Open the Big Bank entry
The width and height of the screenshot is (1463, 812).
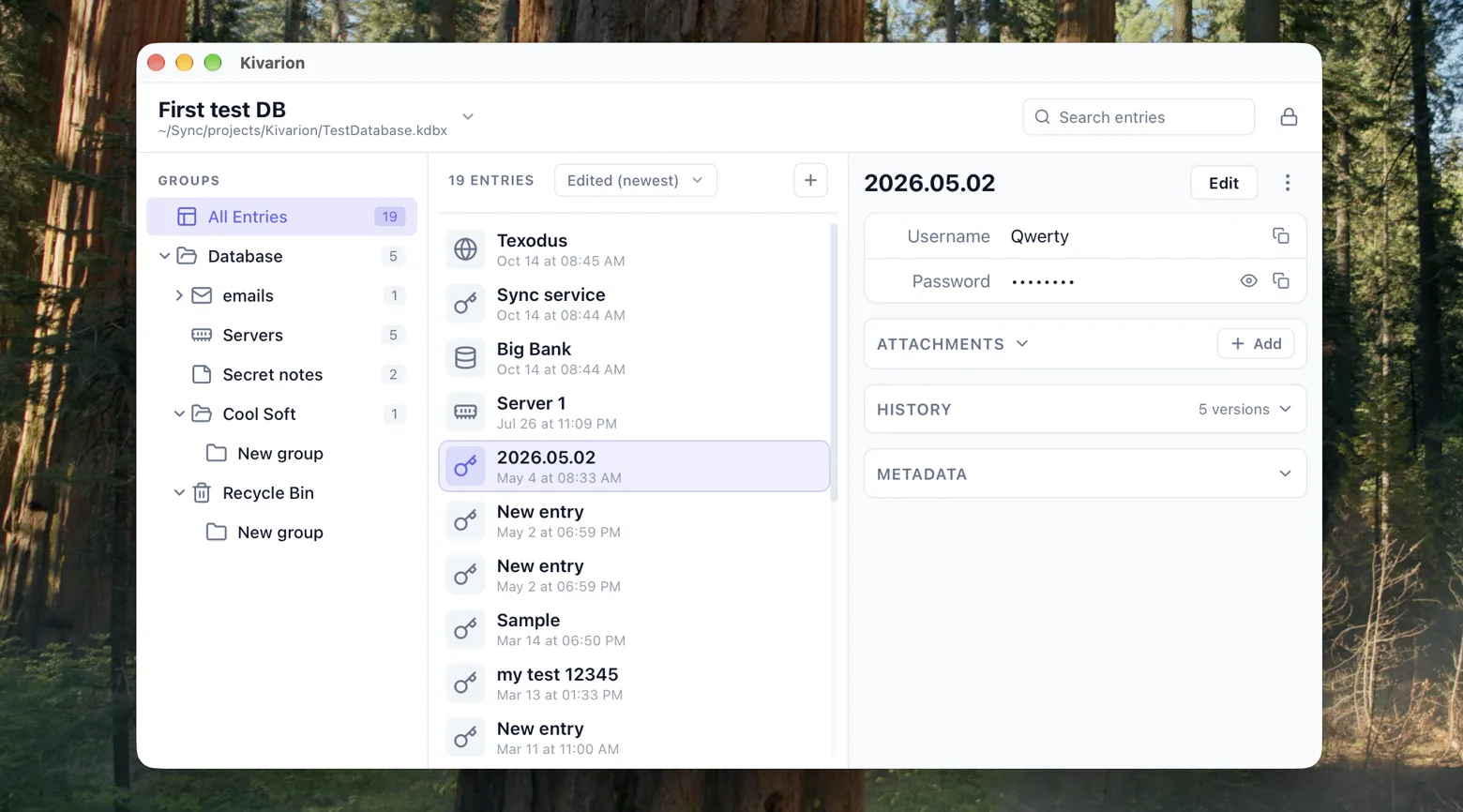pos(634,358)
